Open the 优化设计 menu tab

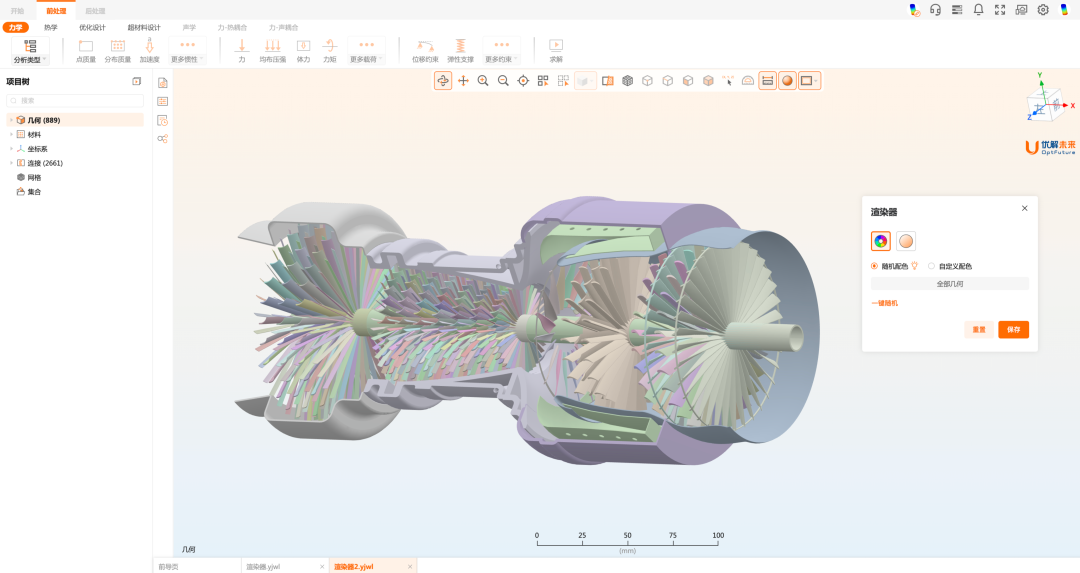[x=92, y=28]
